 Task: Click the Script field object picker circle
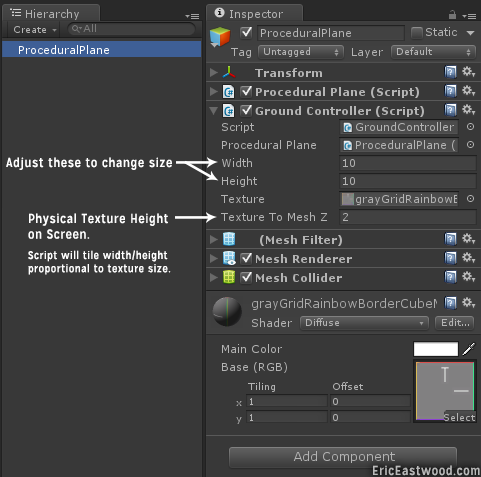click(470, 127)
